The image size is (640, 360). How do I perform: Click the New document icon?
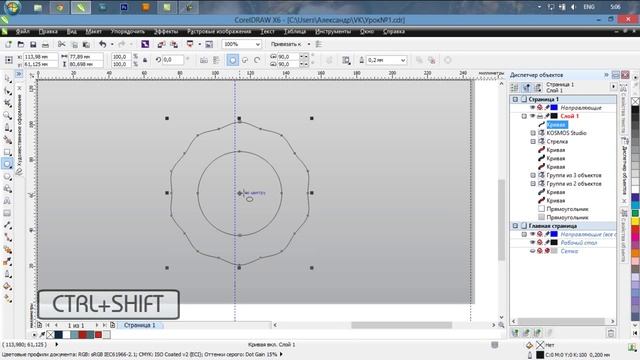click(8, 44)
